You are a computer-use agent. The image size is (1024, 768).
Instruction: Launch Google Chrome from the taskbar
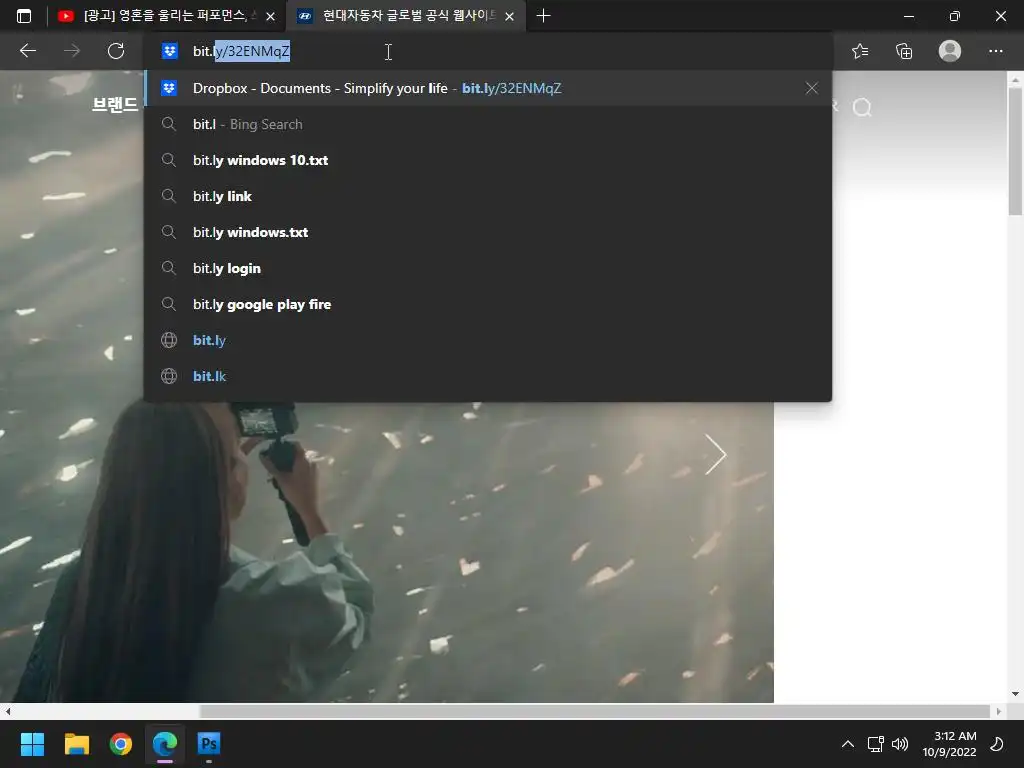pos(121,744)
